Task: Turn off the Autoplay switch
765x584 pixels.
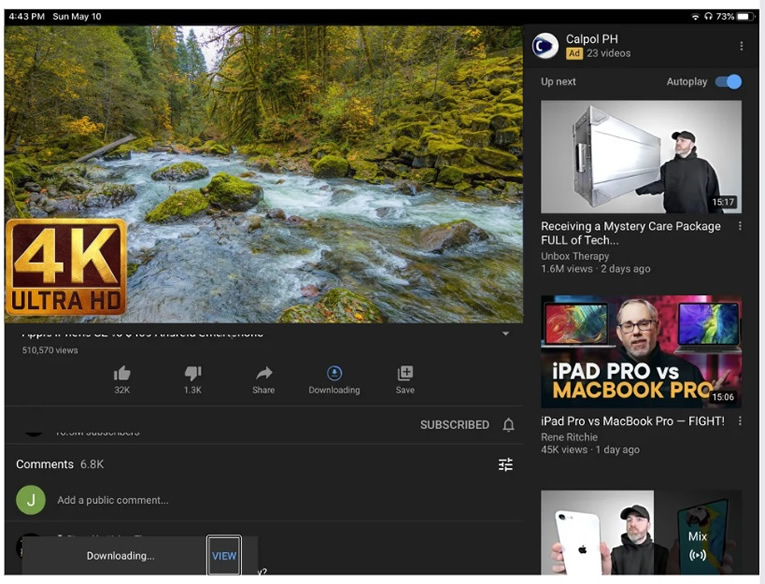Action: (x=728, y=82)
